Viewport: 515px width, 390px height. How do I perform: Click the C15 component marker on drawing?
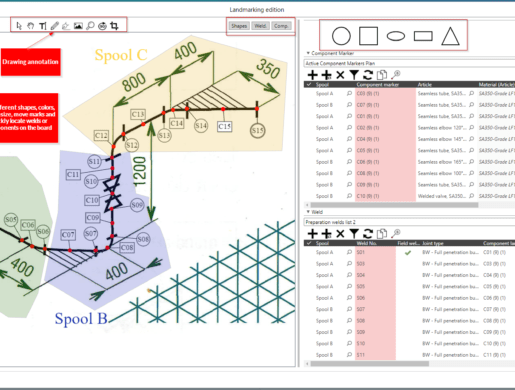[224, 126]
